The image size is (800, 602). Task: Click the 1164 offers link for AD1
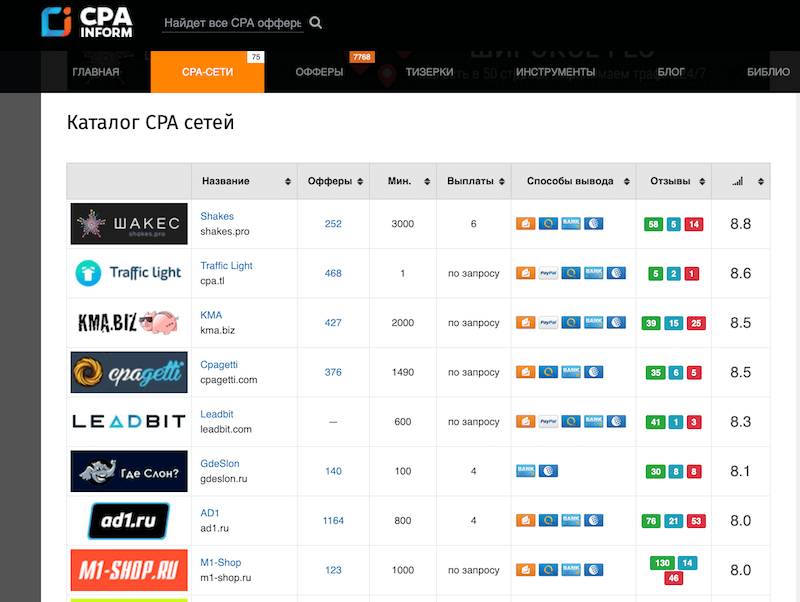pyautogui.click(x=333, y=521)
